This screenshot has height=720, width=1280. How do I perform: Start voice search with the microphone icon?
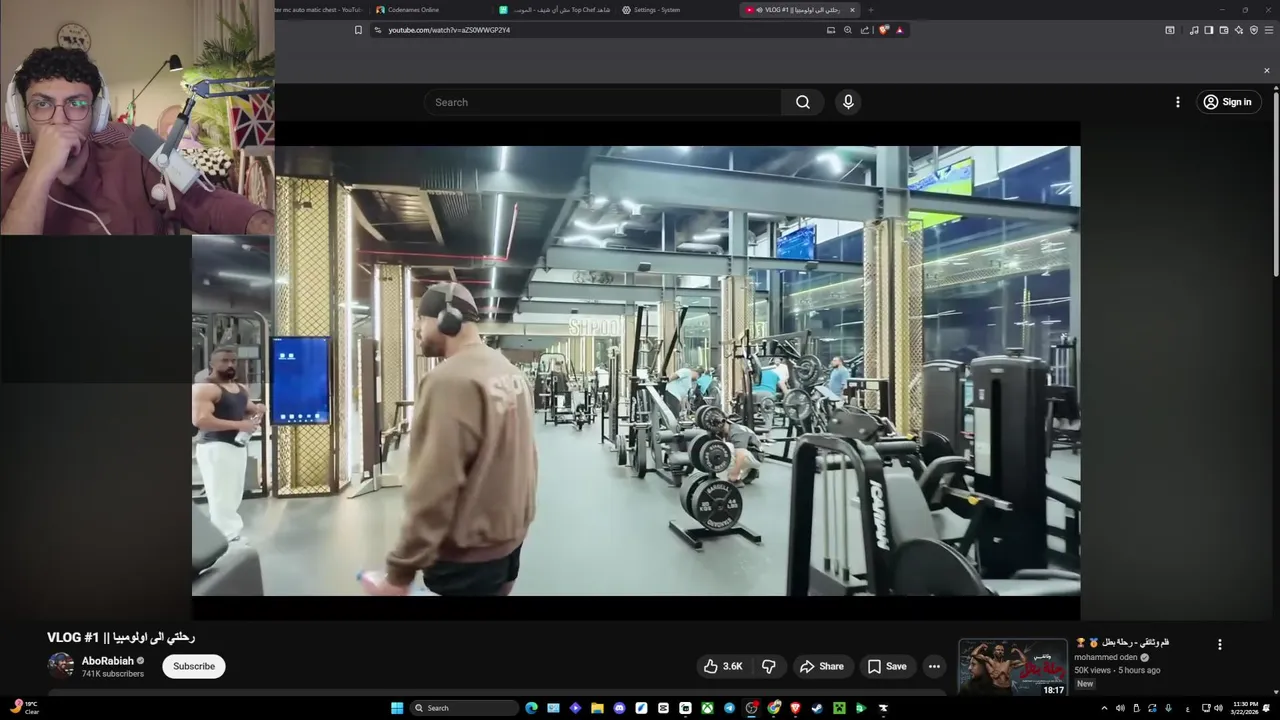(x=848, y=102)
